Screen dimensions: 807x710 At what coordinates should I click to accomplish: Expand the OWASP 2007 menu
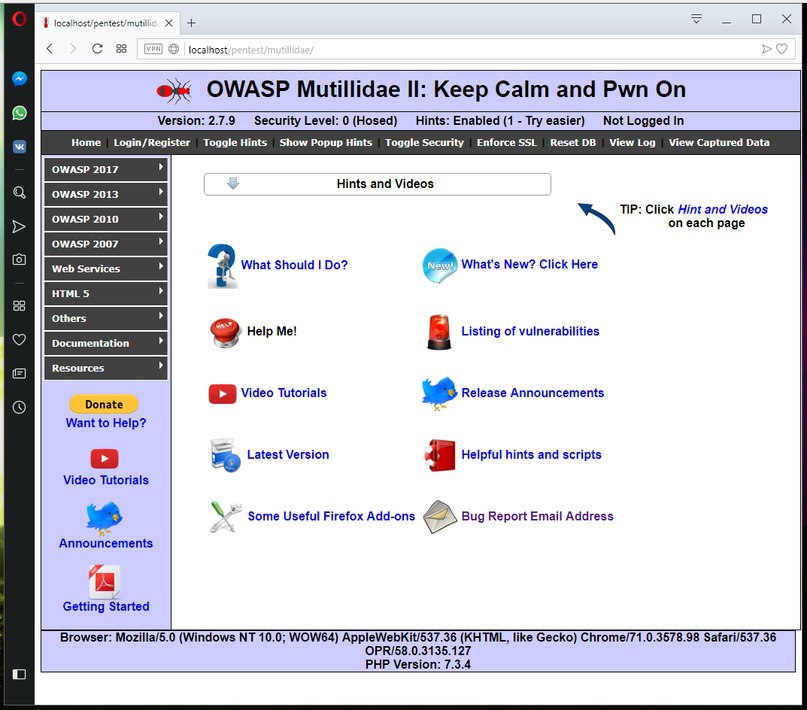(x=106, y=243)
